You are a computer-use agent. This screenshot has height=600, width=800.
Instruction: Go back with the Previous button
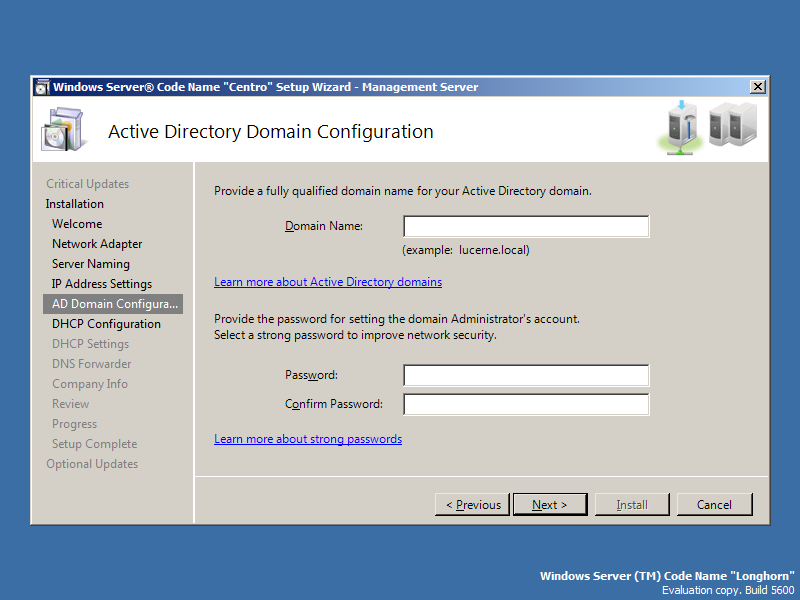coord(472,505)
